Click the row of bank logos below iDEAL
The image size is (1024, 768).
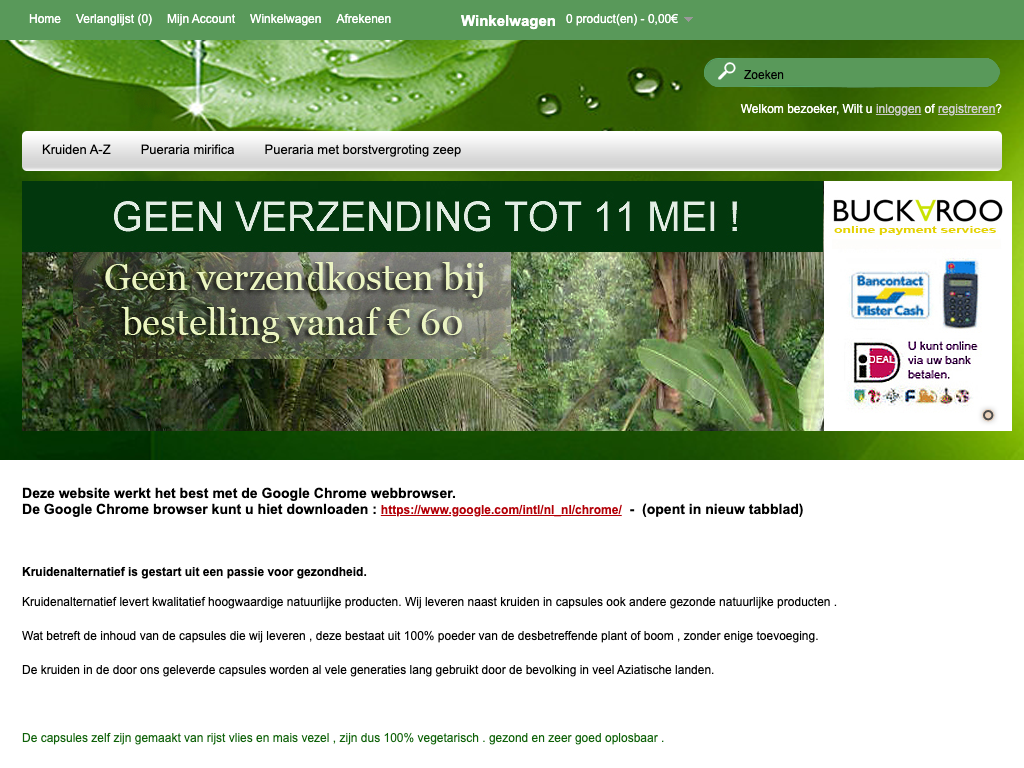coord(912,396)
